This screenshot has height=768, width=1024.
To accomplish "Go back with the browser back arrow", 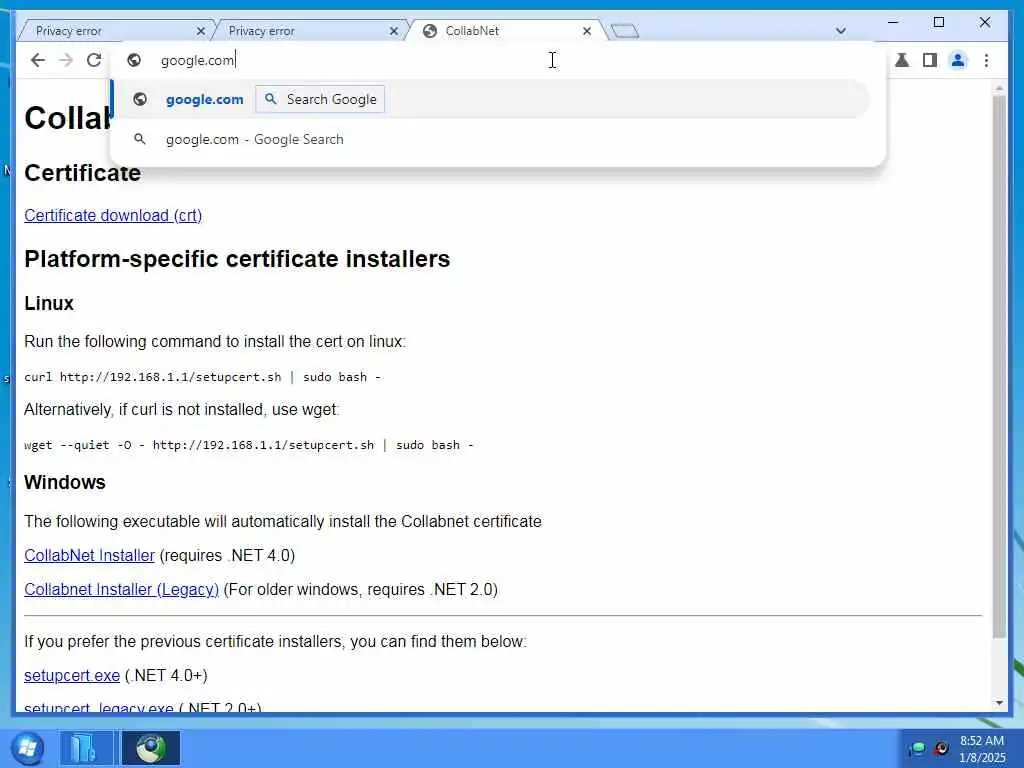I will point(38,60).
